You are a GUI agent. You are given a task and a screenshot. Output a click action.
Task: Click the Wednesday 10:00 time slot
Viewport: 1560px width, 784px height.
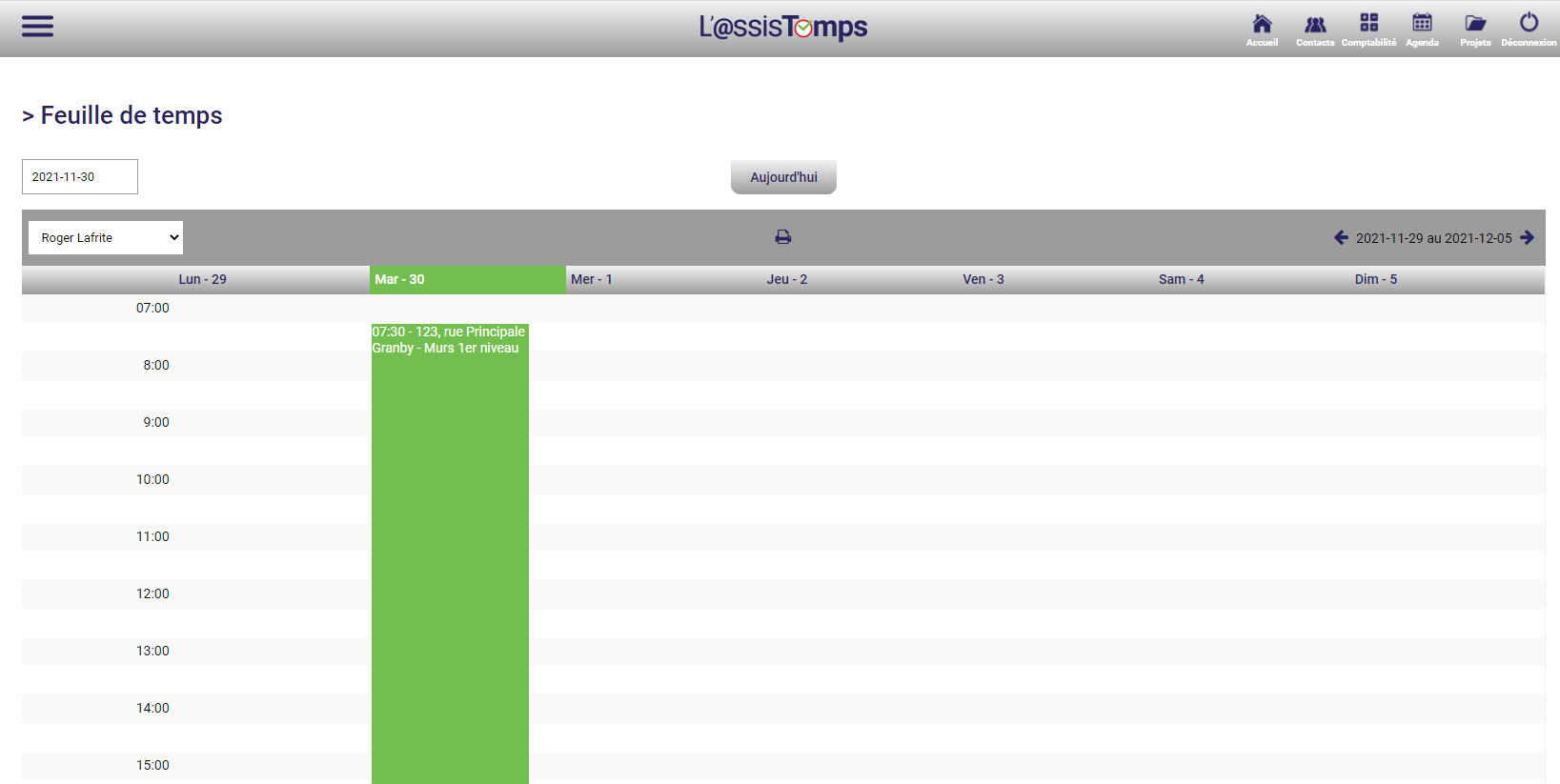tap(663, 480)
